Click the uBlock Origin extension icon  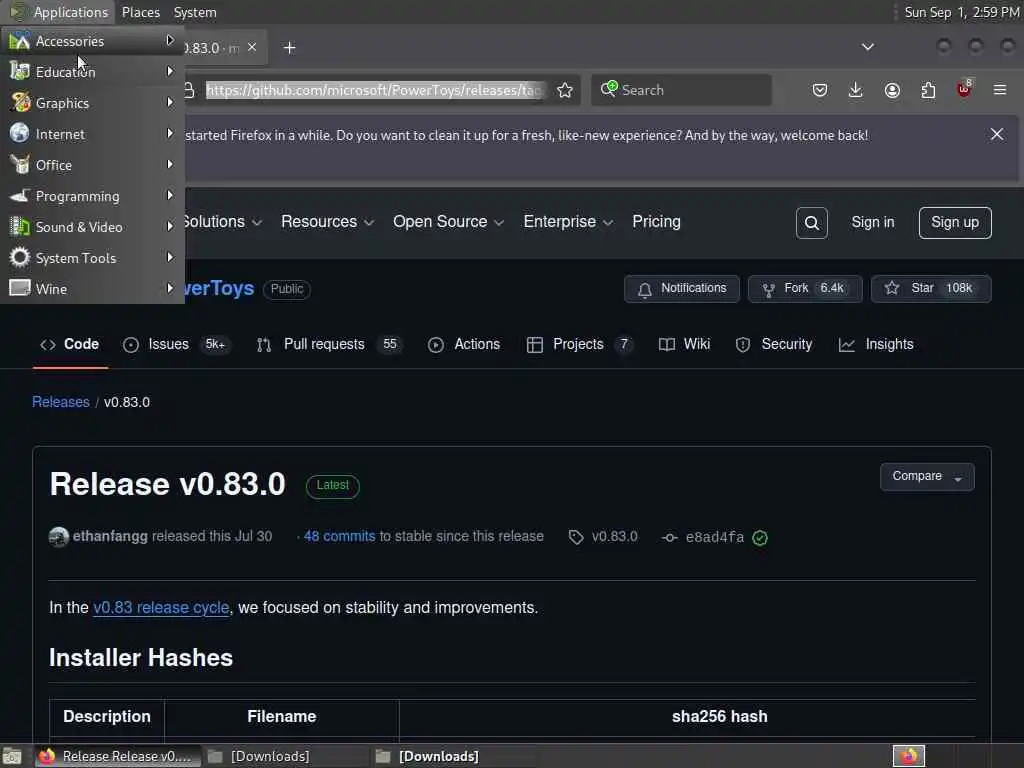tap(964, 89)
